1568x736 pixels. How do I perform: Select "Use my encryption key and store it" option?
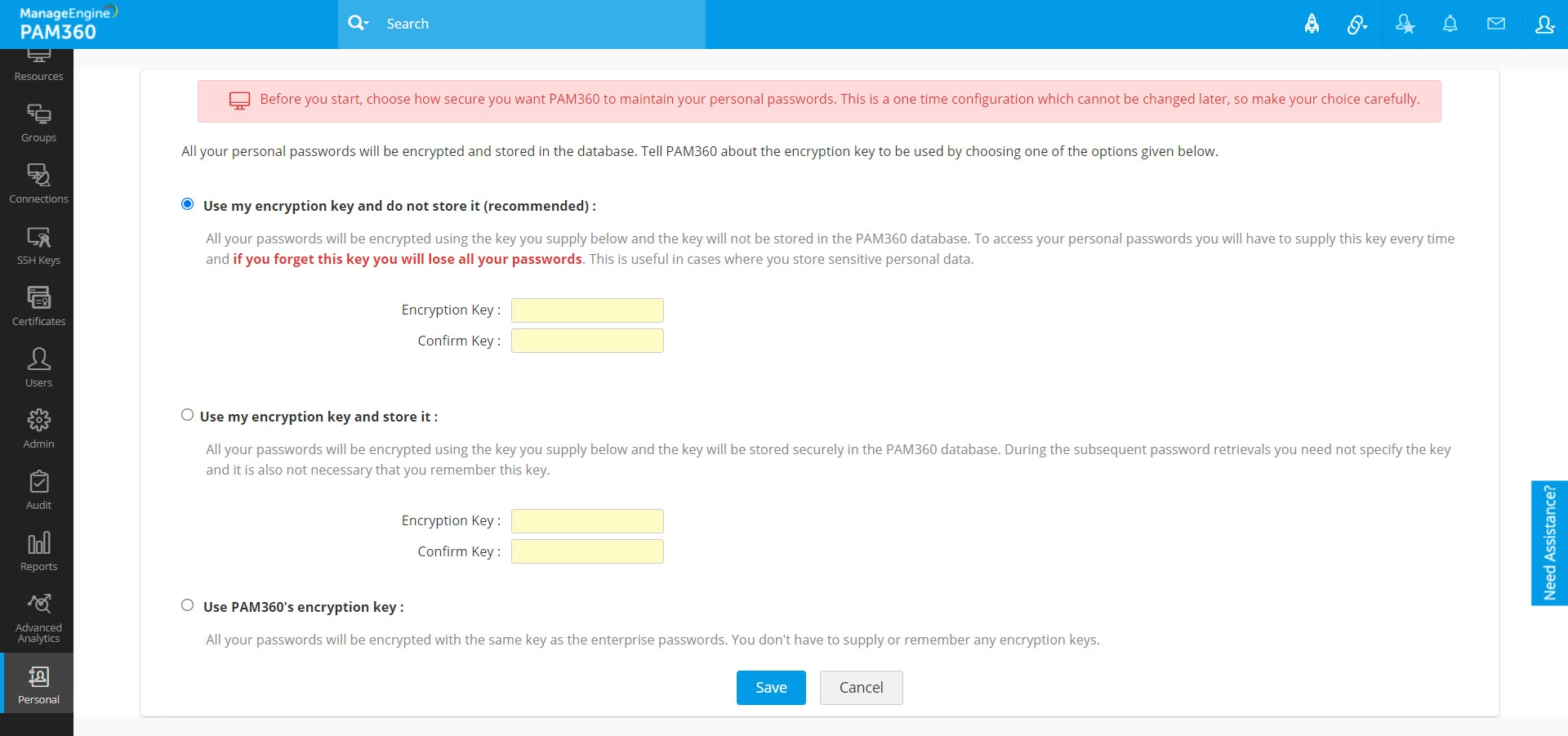click(188, 415)
